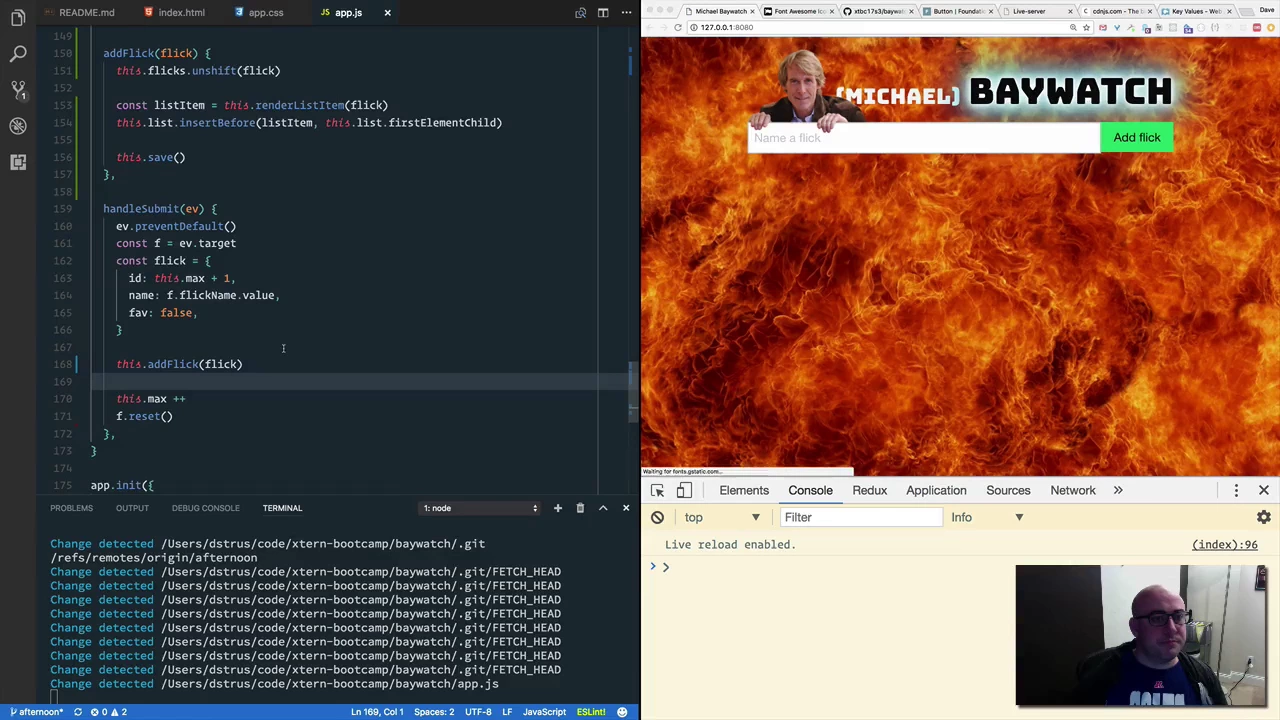Viewport: 1280px width, 720px height.
Task: Click the console Filter input field
Action: pyautogui.click(x=861, y=517)
